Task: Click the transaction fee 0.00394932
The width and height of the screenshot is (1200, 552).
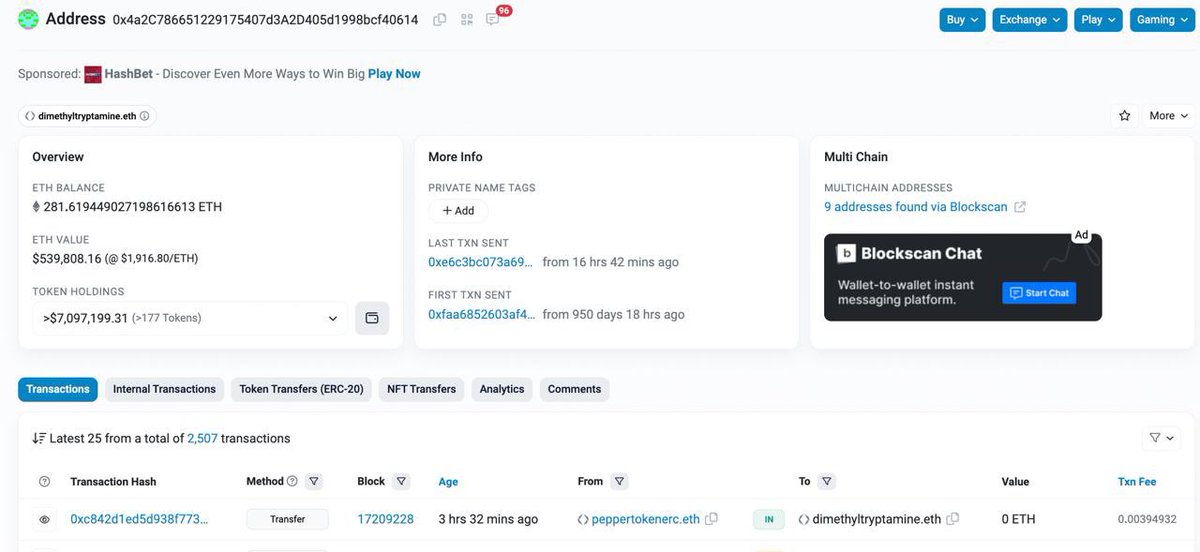Action: pyautogui.click(x=1147, y=520)
